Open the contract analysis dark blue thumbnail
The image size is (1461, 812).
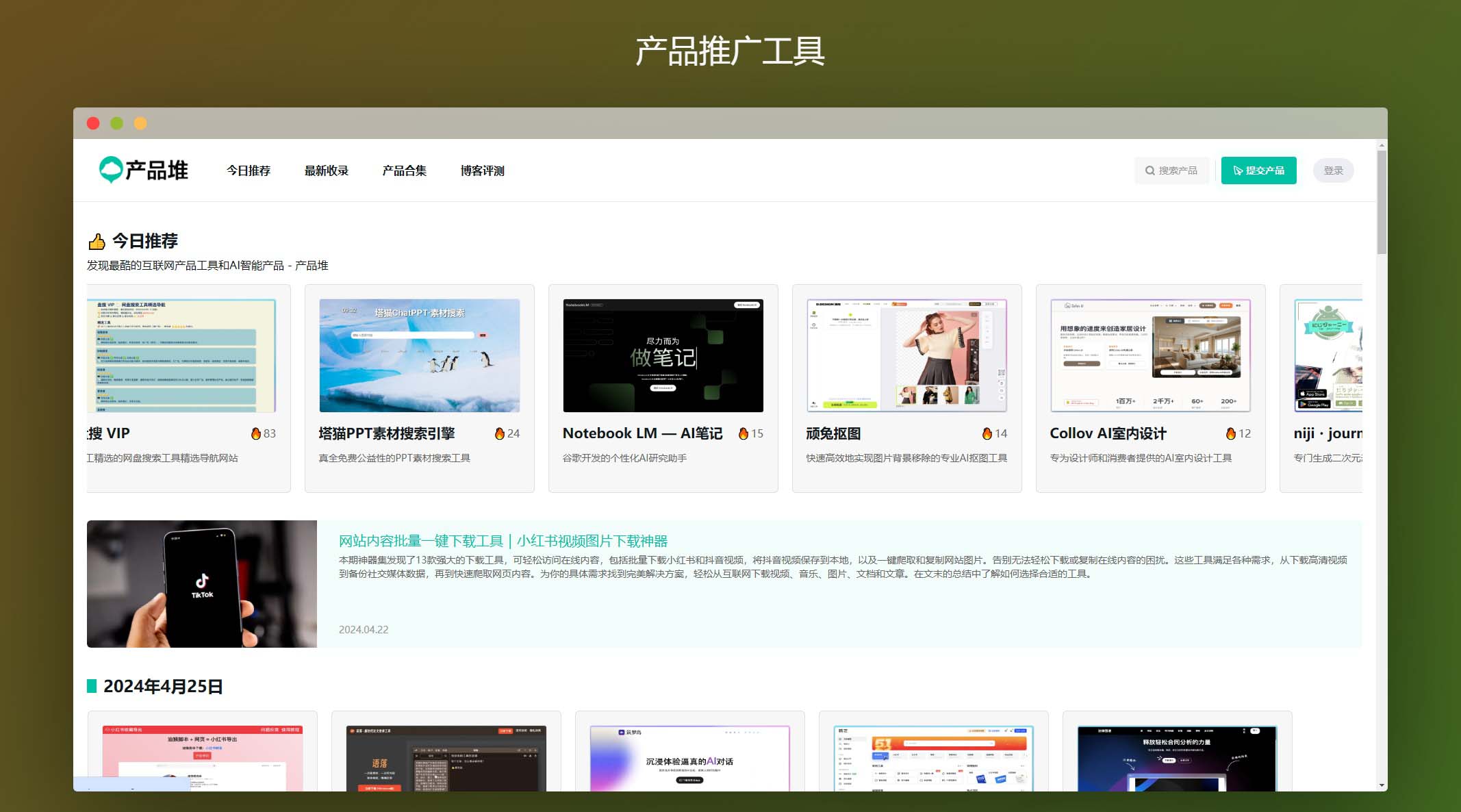[1178, 759]
